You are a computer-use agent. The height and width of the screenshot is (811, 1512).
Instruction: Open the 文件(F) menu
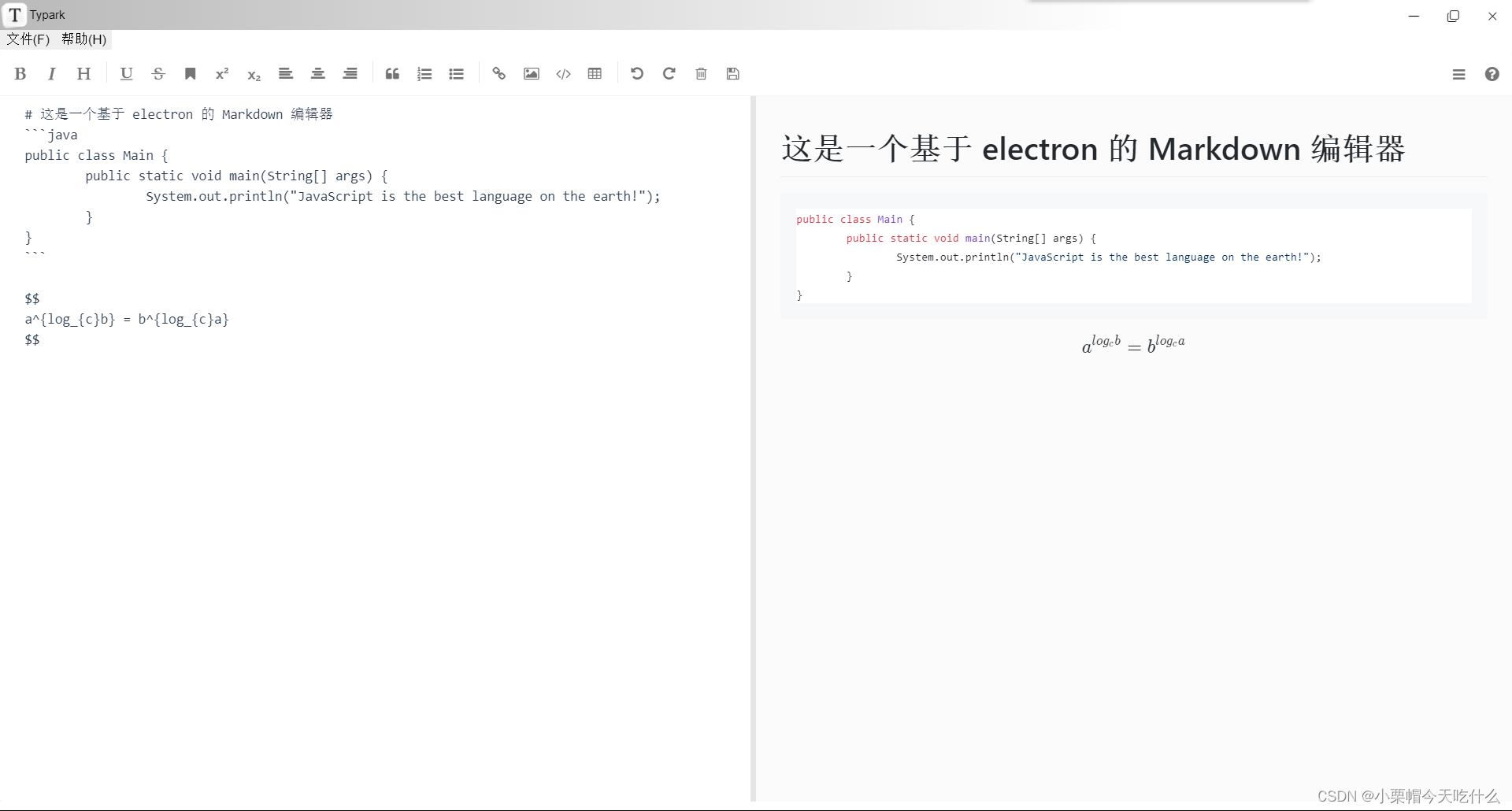(28, 39)
